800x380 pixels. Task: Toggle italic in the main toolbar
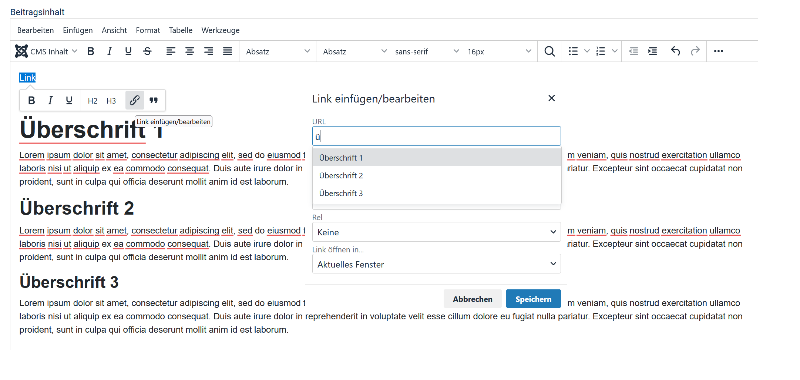pos(109,51)
